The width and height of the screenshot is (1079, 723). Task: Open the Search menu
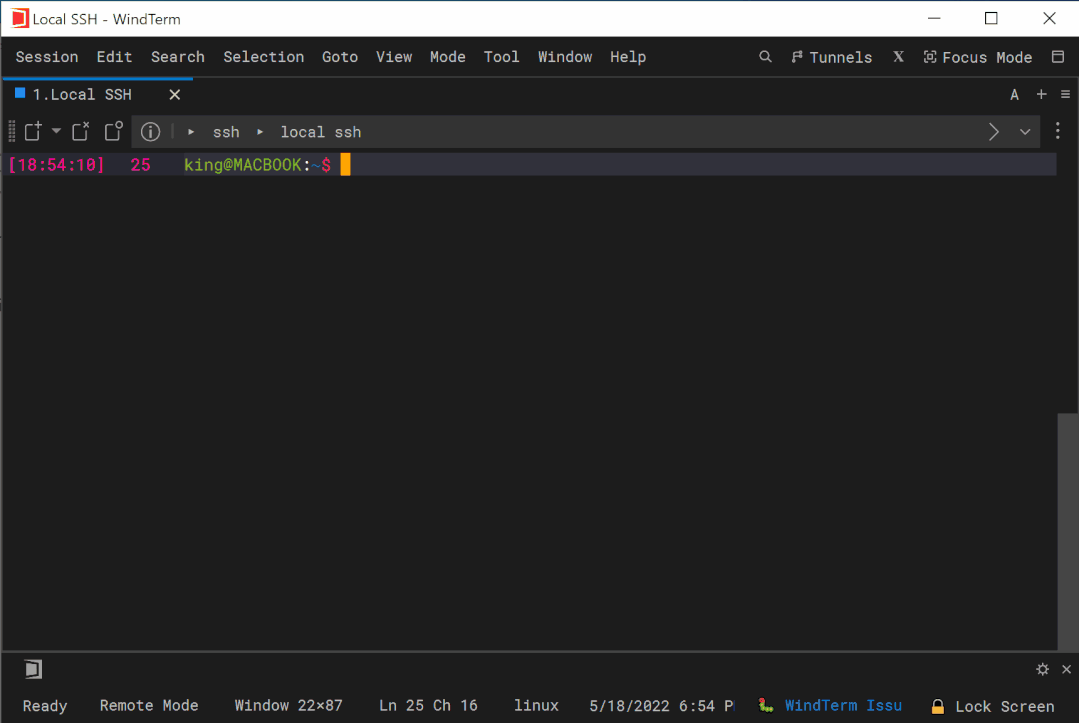(x=178, y=57)
